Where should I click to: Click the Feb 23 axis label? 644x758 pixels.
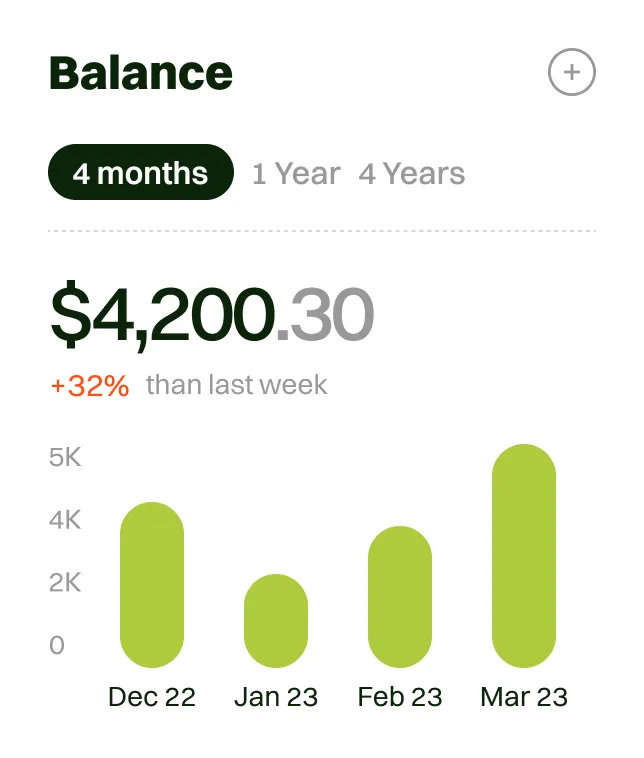[400, 697]
